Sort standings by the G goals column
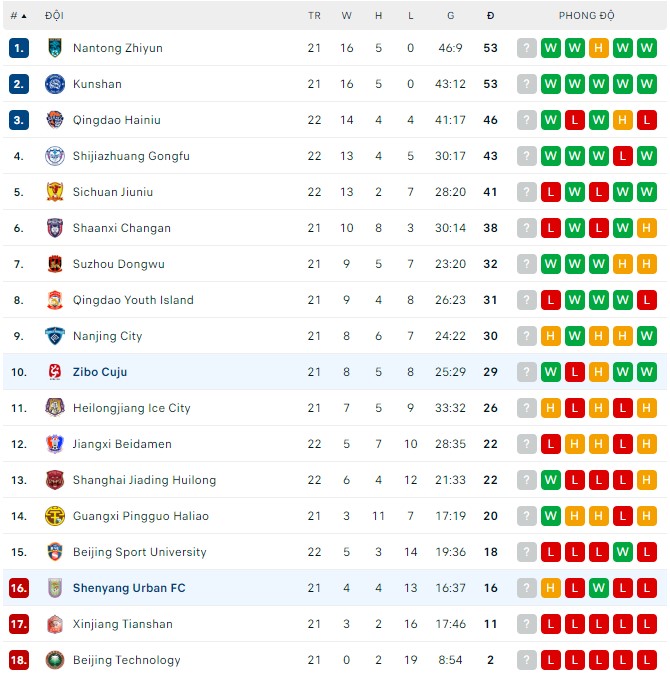This screenshot has height=679, width=670. [x=451, y=16]
